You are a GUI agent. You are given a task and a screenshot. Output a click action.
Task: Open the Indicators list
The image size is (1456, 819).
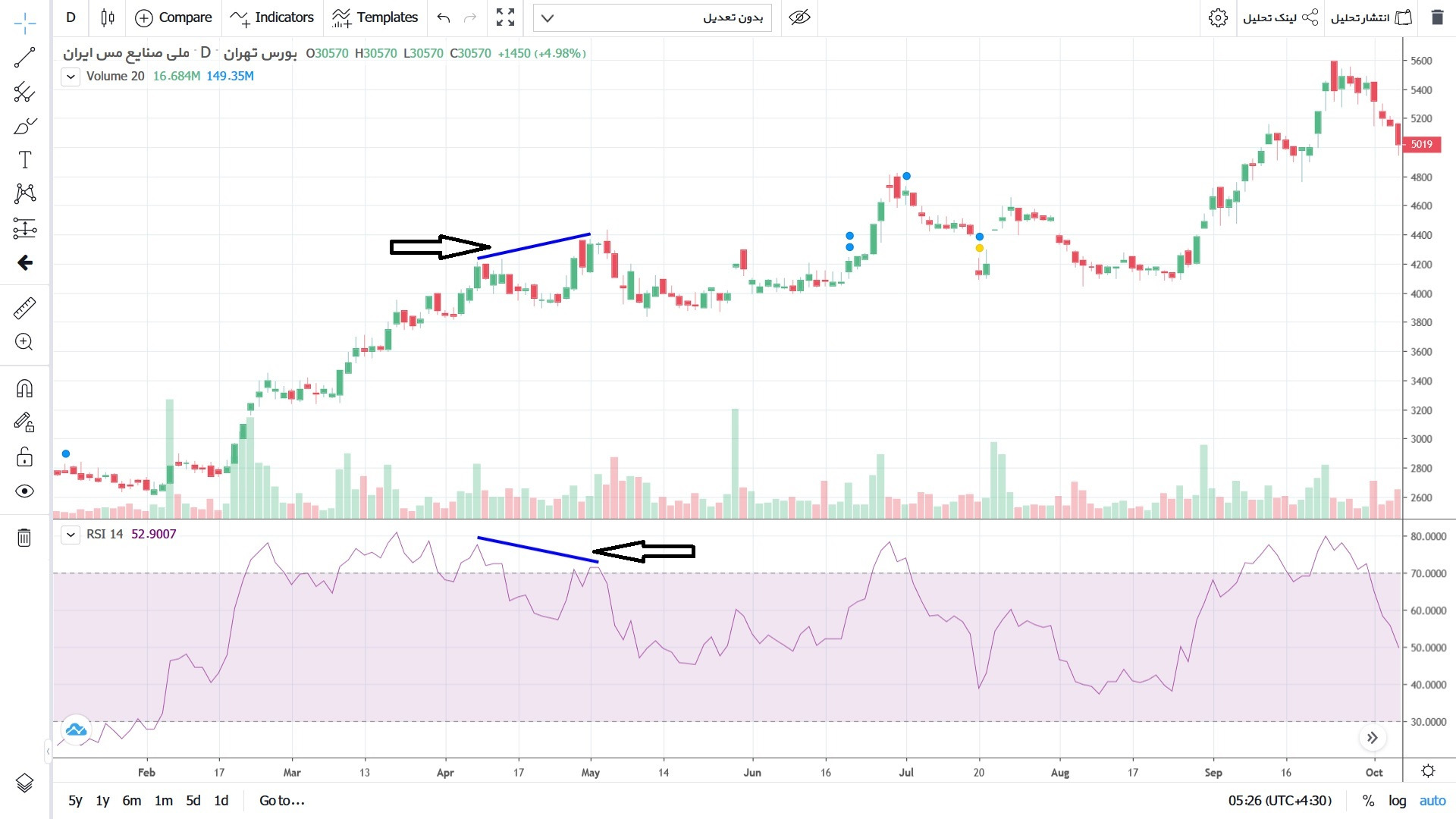(272, 17)
